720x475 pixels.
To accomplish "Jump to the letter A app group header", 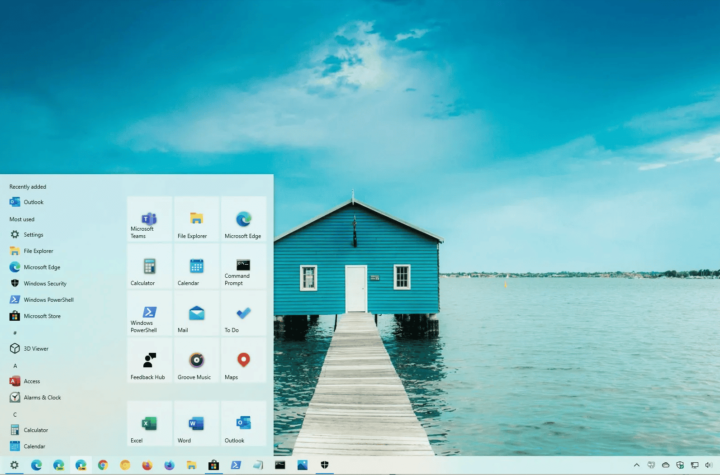I will (x=14, y=365).
